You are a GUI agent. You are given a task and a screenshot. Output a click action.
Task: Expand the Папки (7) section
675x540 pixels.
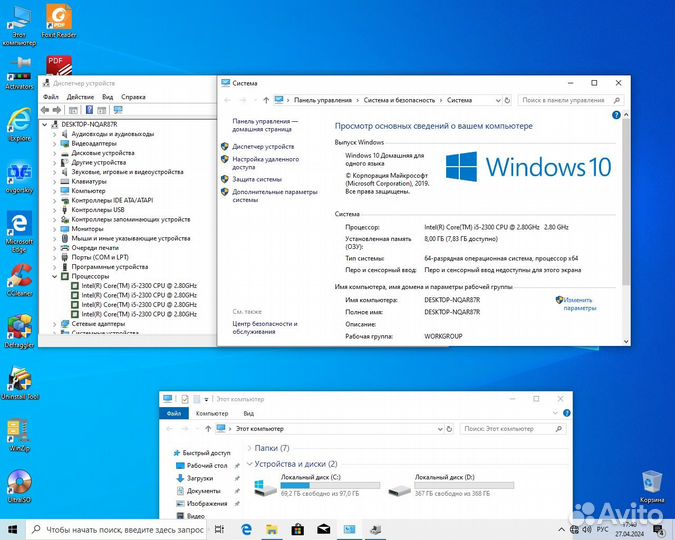point(249,448)
